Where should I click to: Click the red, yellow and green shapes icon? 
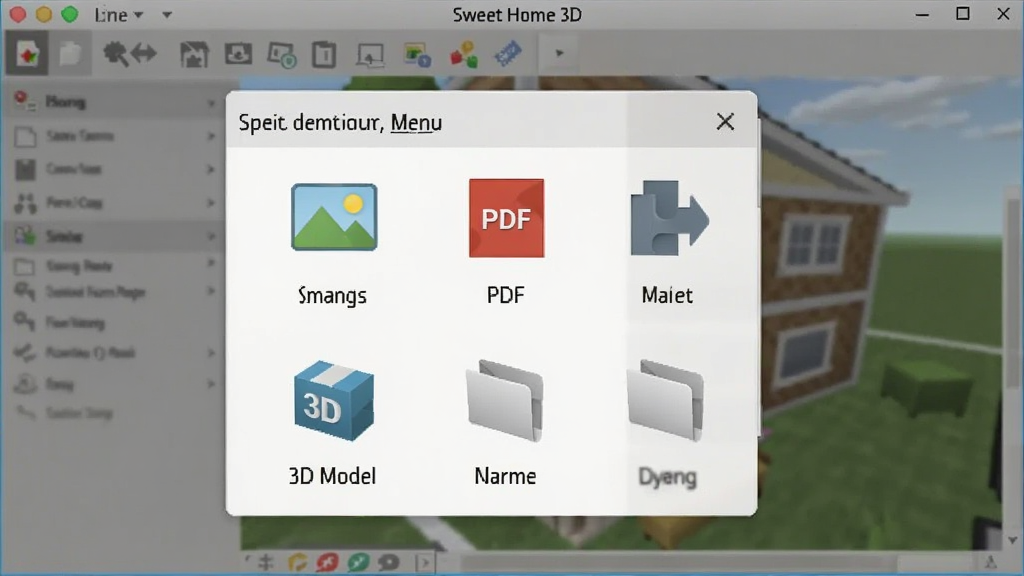point(464,55)
